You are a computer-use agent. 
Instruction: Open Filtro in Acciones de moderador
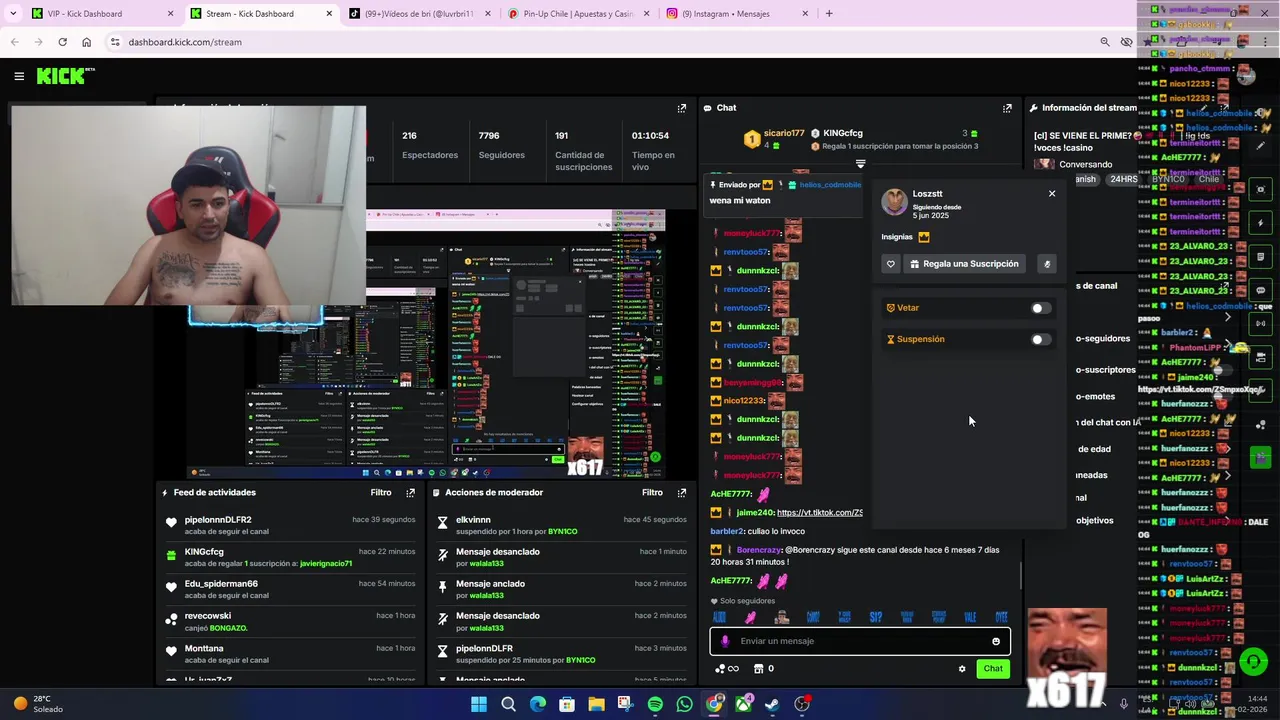[x=652, y=493]
